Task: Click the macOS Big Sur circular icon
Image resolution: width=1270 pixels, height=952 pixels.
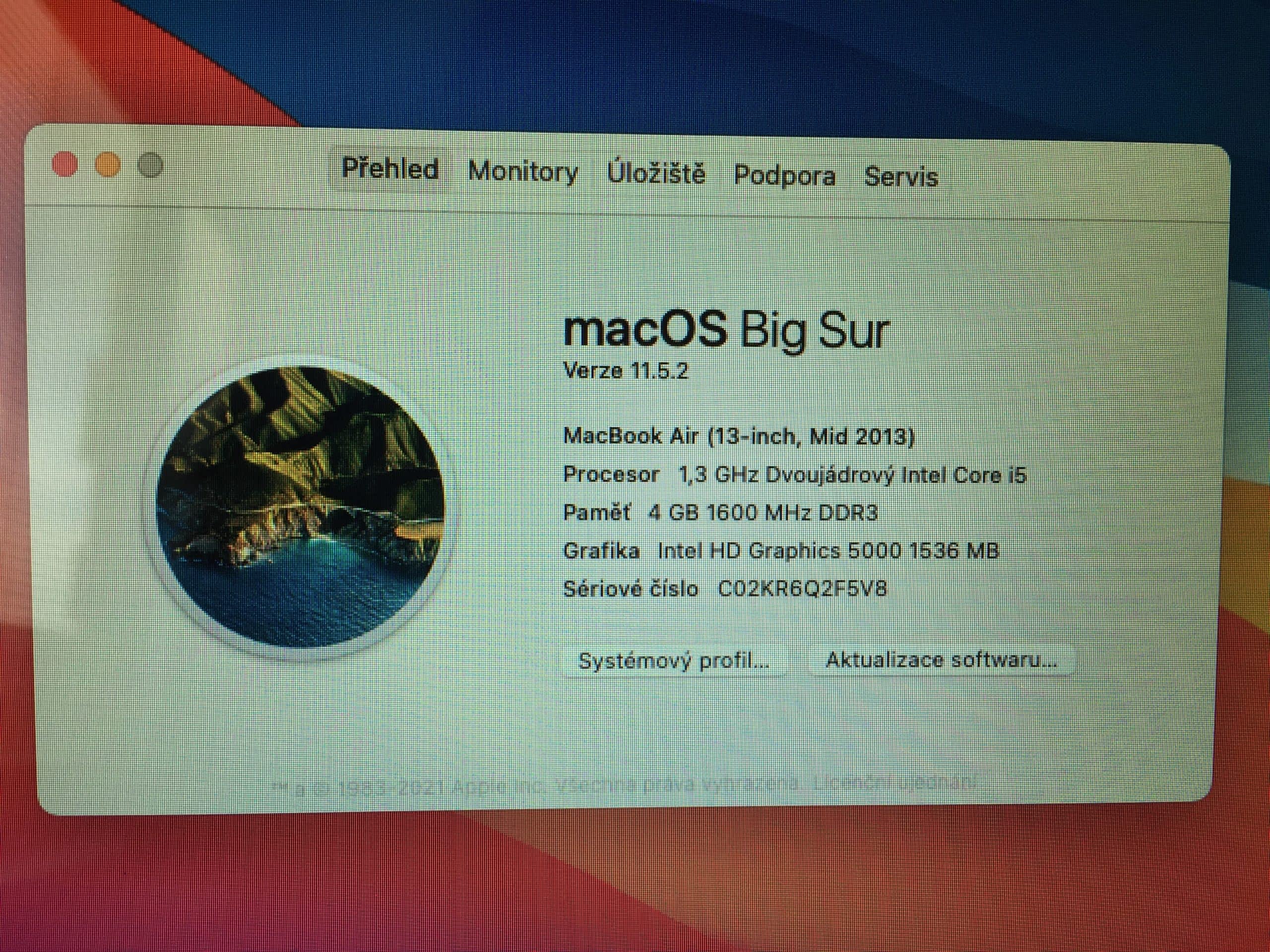Action: 300,506
